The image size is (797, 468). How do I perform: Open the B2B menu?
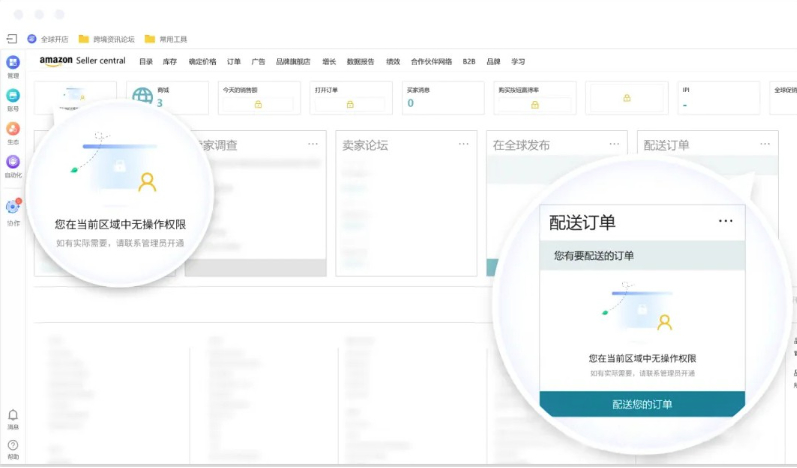pos(469,61)
